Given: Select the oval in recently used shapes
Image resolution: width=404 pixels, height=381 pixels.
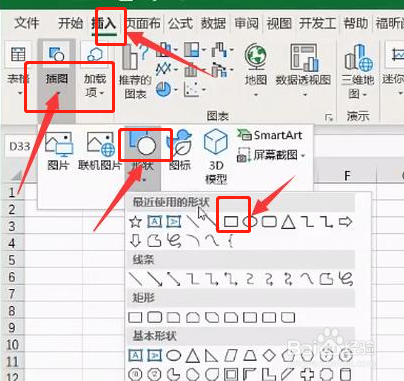Looking at the screenshot, I should point(250,221).
